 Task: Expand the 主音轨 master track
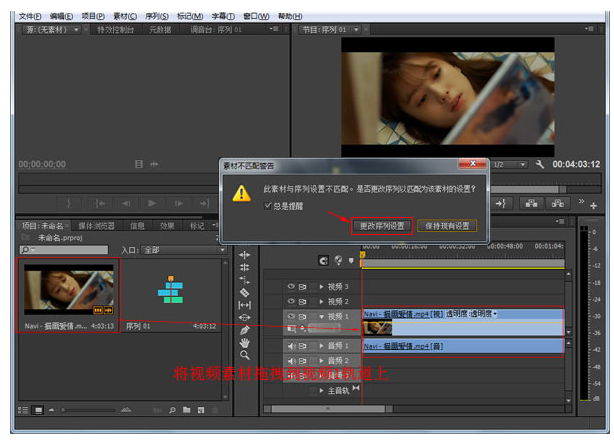click(321, 390)
